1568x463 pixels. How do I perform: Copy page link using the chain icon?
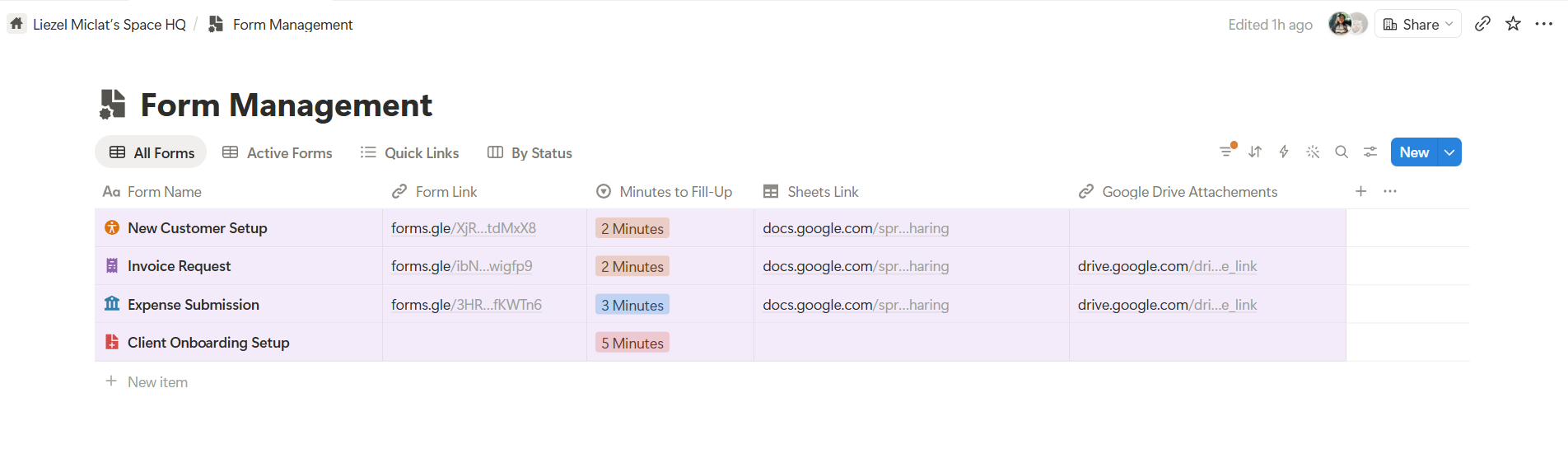tap(1482, 24)
